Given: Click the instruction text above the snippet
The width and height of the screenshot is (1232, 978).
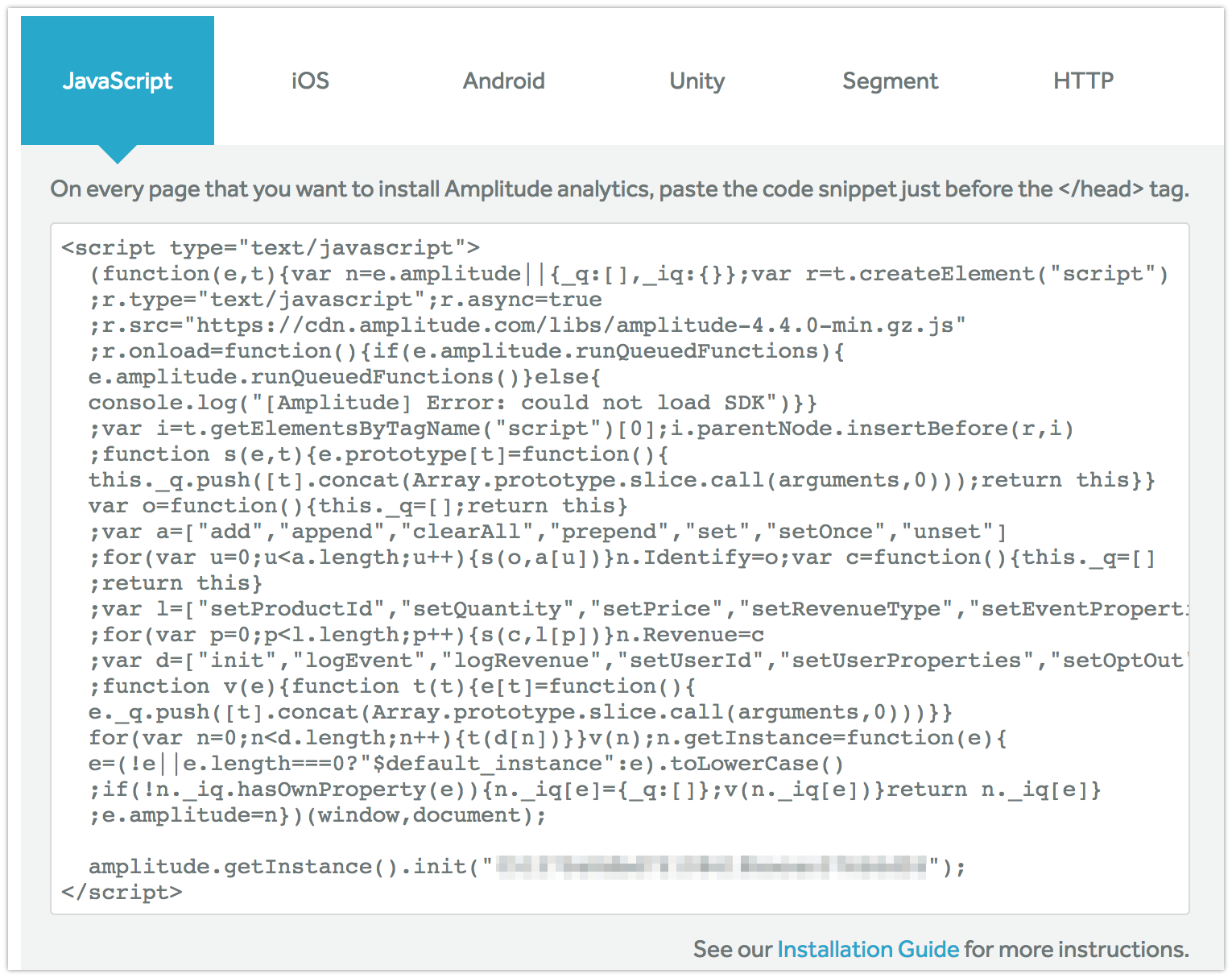Looking at the screenshot, I should pyautogui.click(x=618, y=189).
